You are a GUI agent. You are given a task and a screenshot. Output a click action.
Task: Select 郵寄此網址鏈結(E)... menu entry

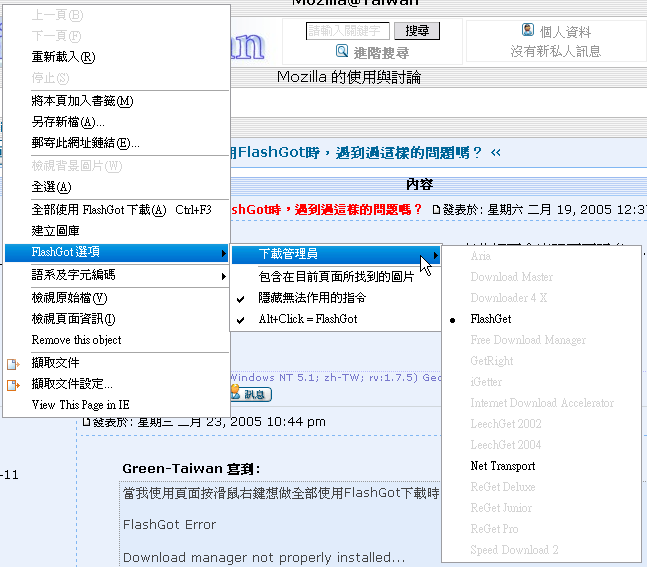[116, 143]
